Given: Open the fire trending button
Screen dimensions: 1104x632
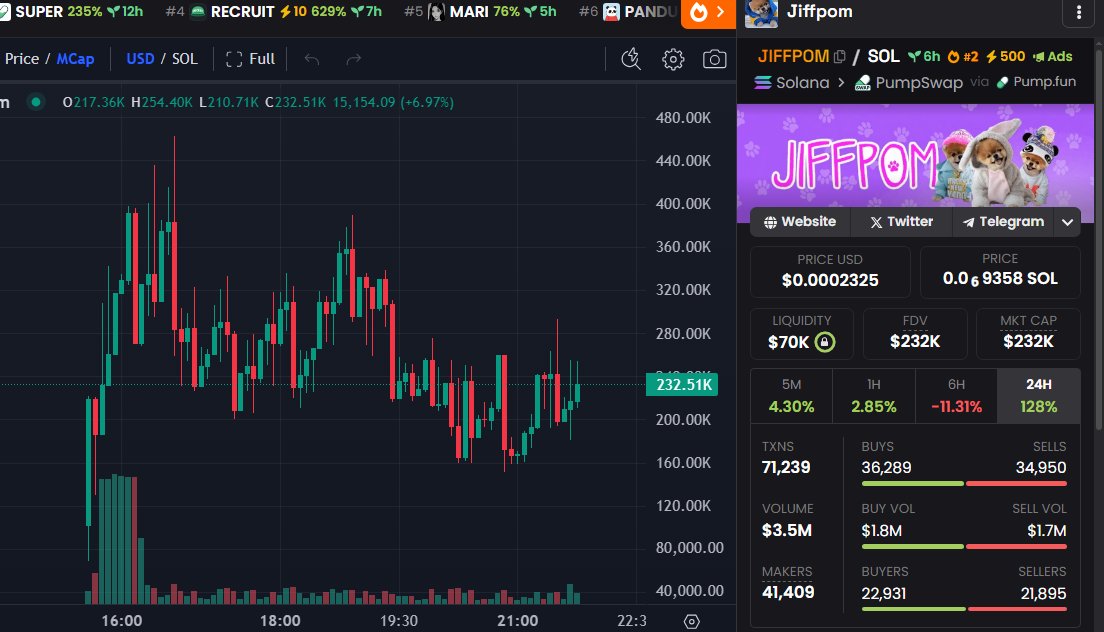Looking at the screenshot, I should (708, 13).
